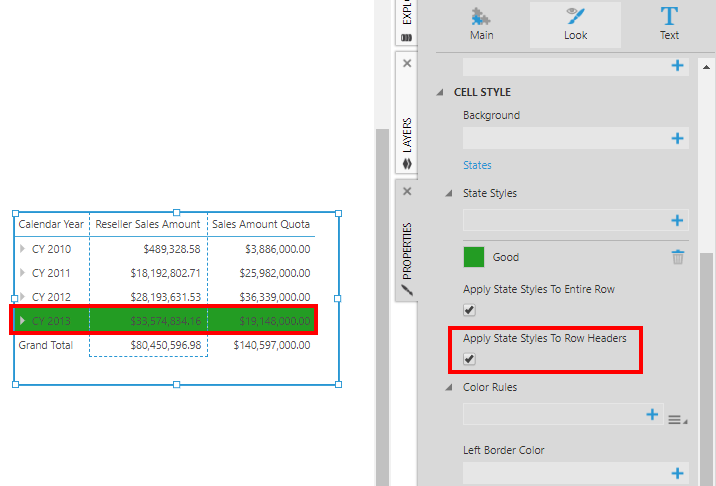
Task: Open the Text properties tab
Action: 669,25
